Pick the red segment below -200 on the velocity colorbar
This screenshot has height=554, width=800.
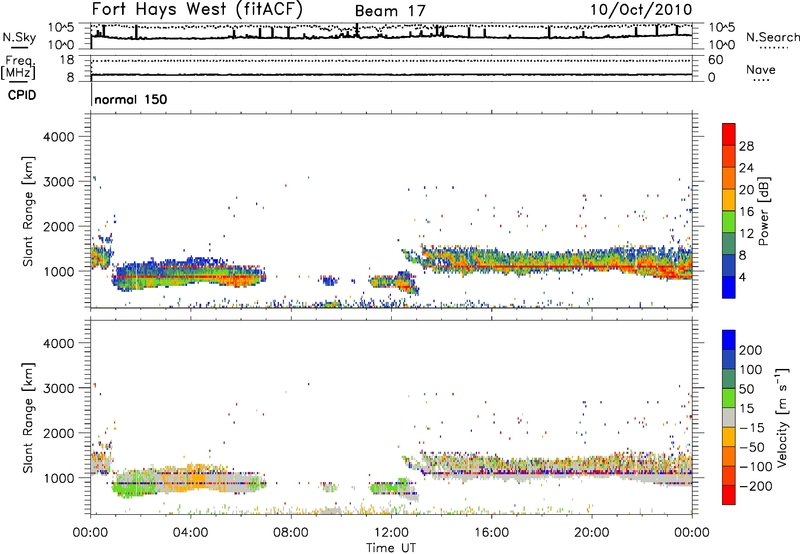[729, 495]
